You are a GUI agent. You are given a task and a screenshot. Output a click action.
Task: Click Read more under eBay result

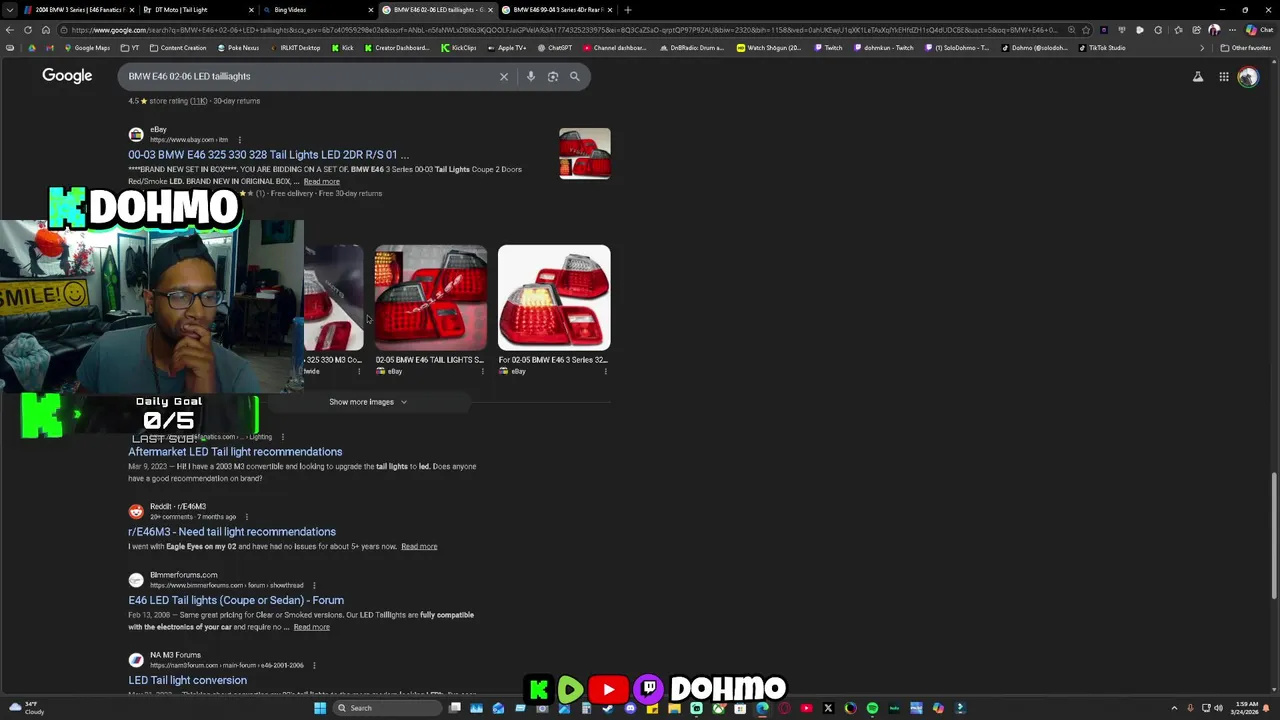coord(321,182)
